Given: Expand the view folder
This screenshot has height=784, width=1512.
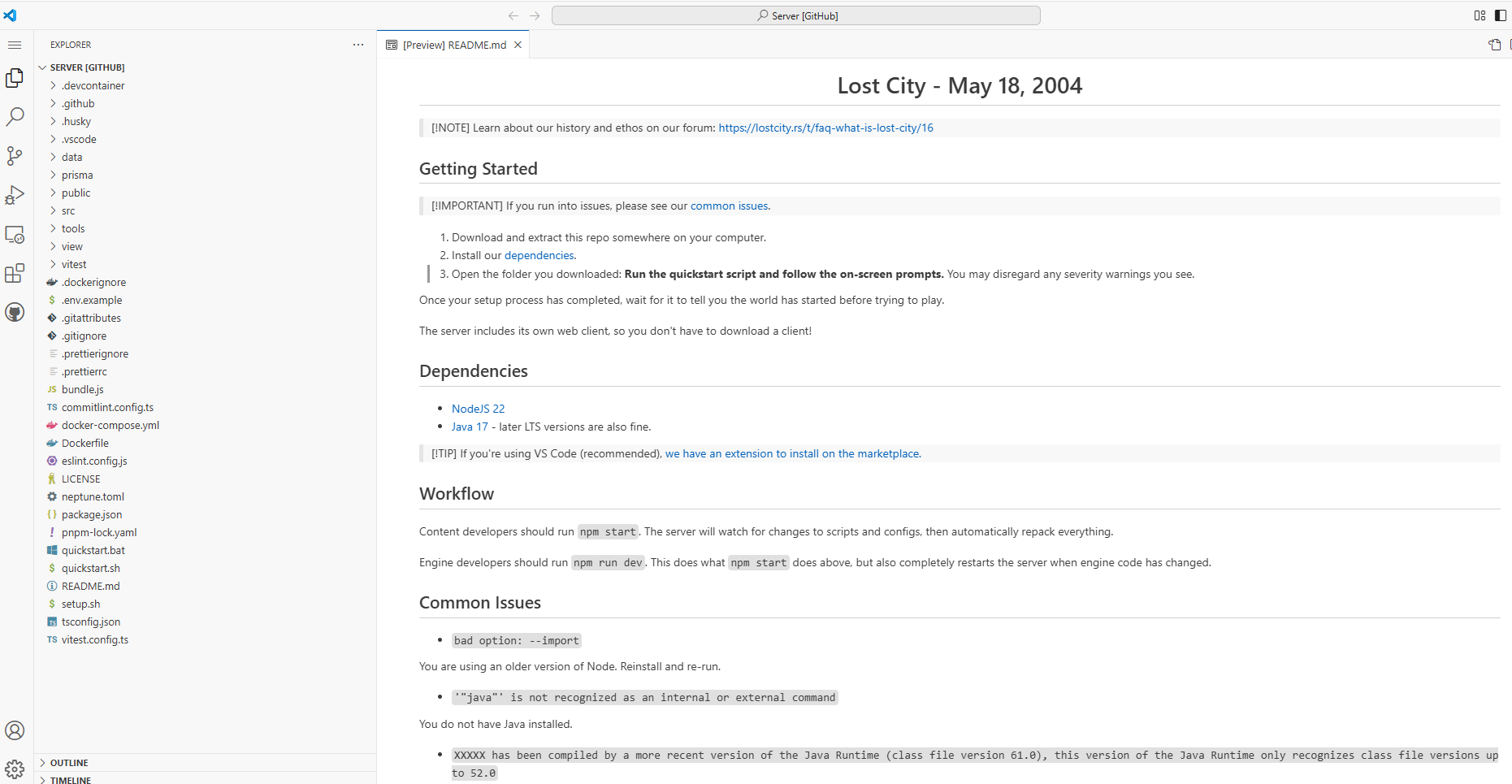Looking at the screenshot, I should 206,246.
